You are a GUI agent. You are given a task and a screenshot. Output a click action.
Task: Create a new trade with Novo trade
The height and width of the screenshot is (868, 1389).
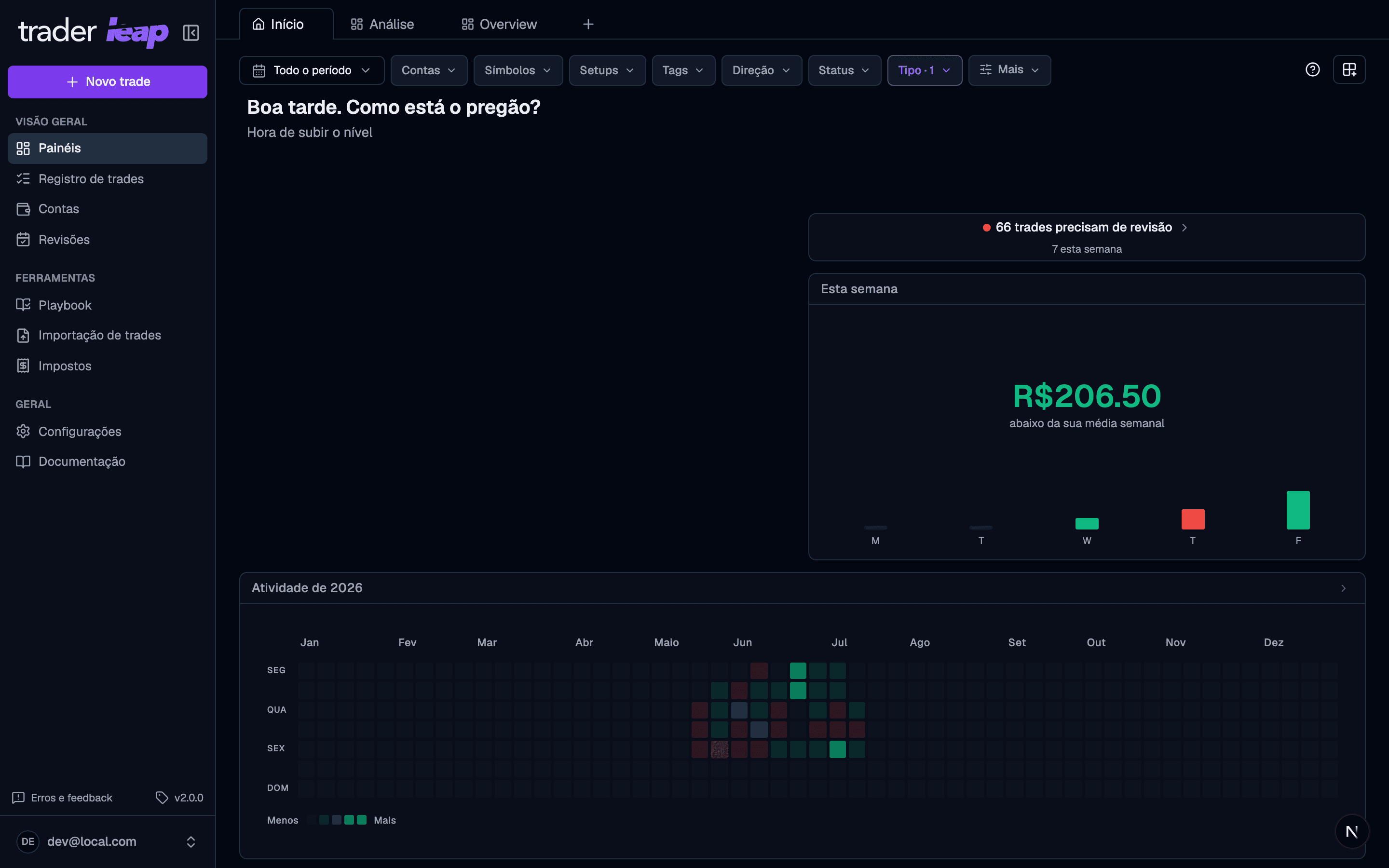coord(108,81)
